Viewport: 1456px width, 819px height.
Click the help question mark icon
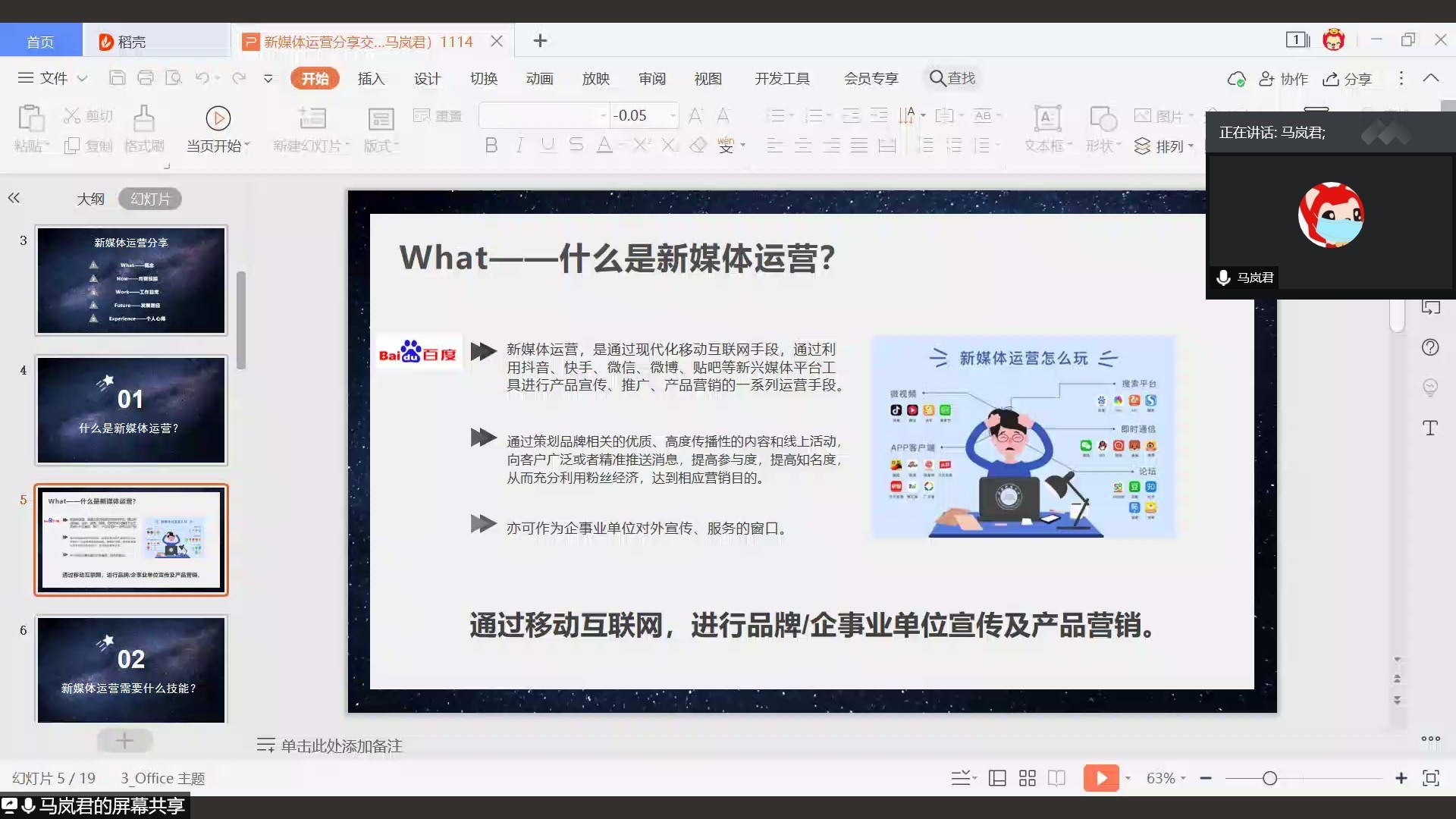(x=1430, y=347)
